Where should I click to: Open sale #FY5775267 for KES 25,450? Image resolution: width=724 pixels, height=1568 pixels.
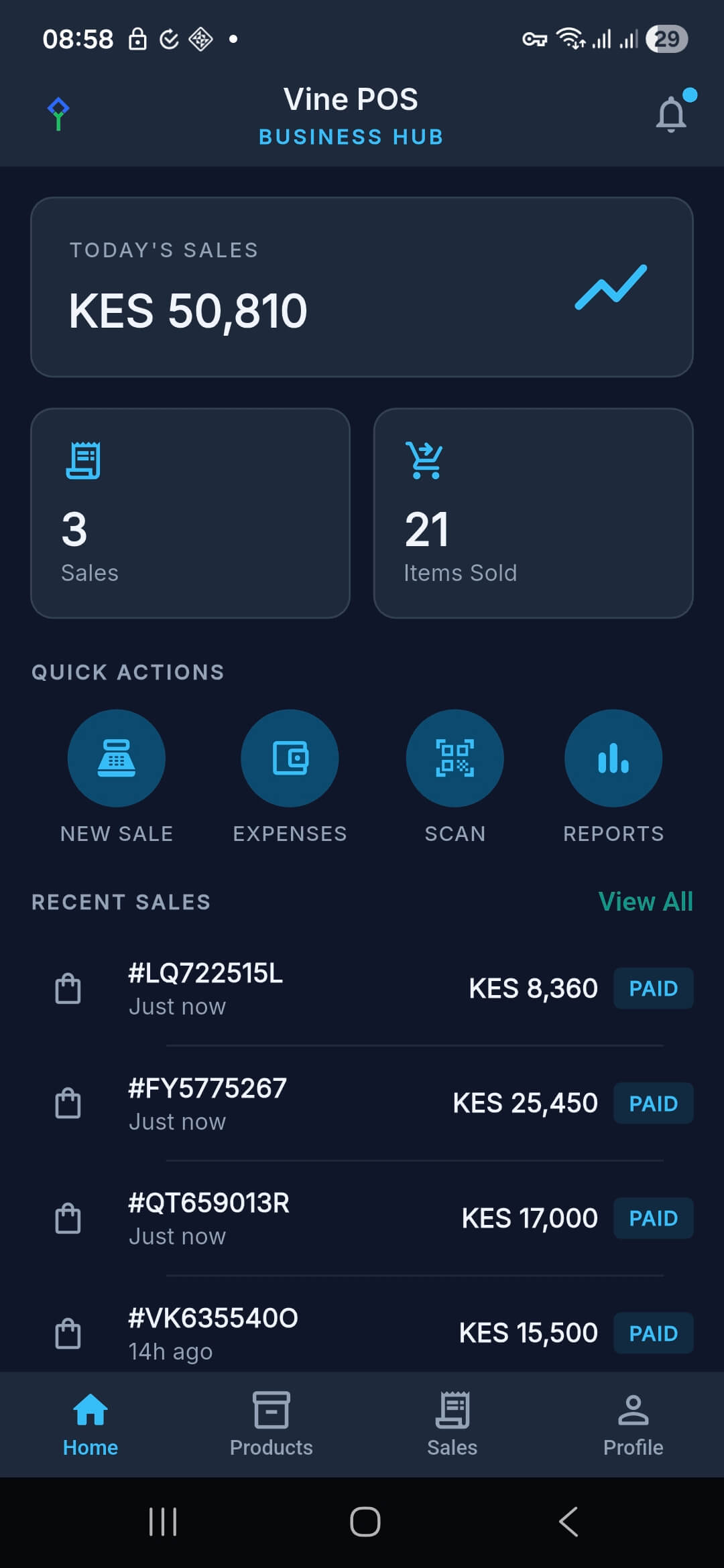[x=362, y=1104]
